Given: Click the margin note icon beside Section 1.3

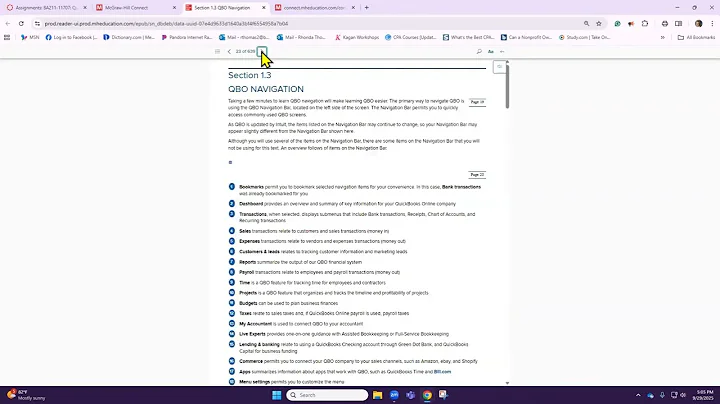Looking at the screenshot, I should click(499, 67).
